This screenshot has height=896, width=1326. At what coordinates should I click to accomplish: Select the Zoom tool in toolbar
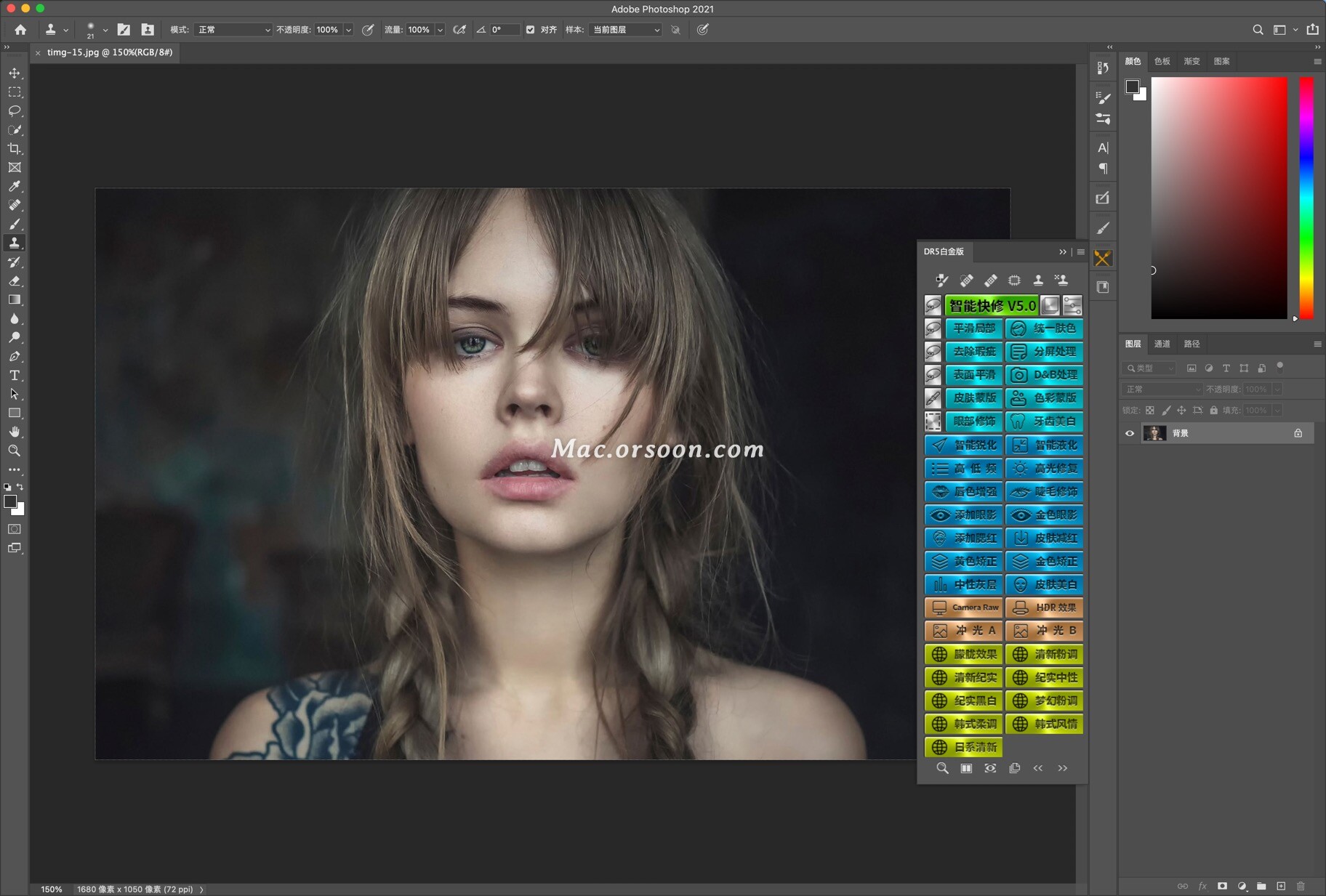click(15, 451)
